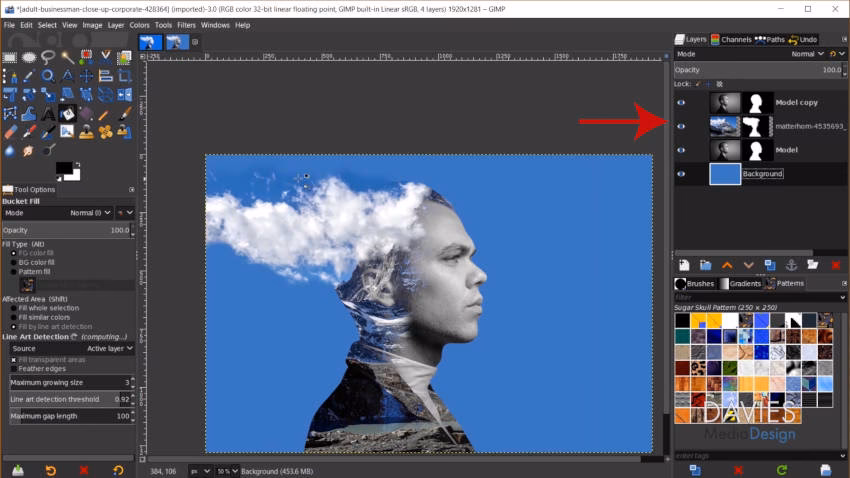Select the Measure tool
Screen dimensions: 850x478
[67, 76]
